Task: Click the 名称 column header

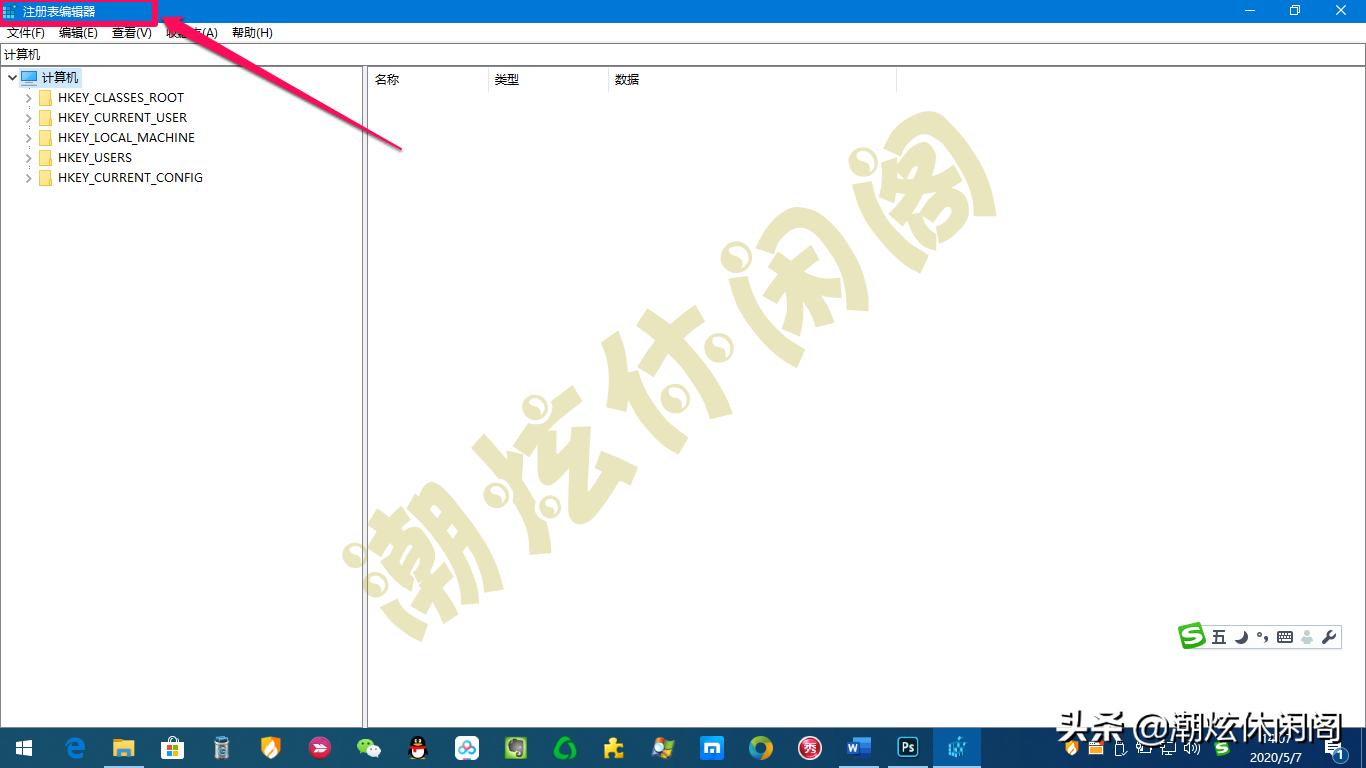Action: (387, 79)
